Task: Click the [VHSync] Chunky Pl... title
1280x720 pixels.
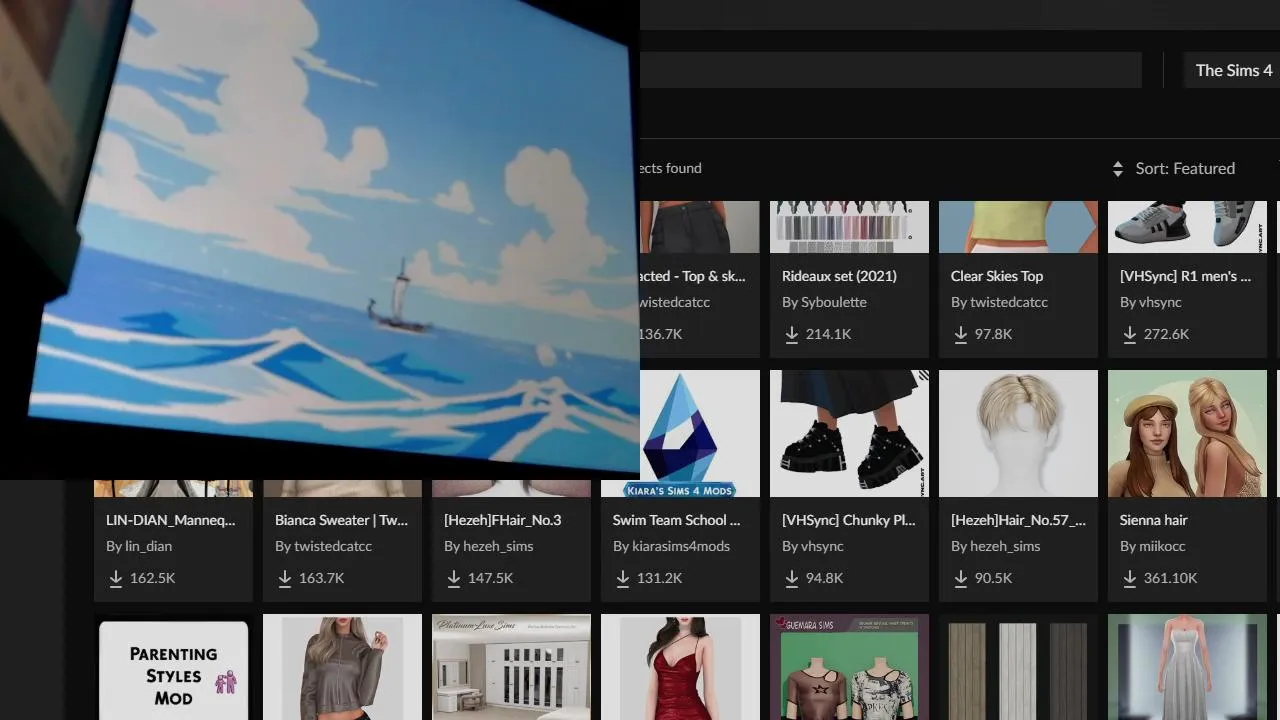Action: click(x=848, y=520)
